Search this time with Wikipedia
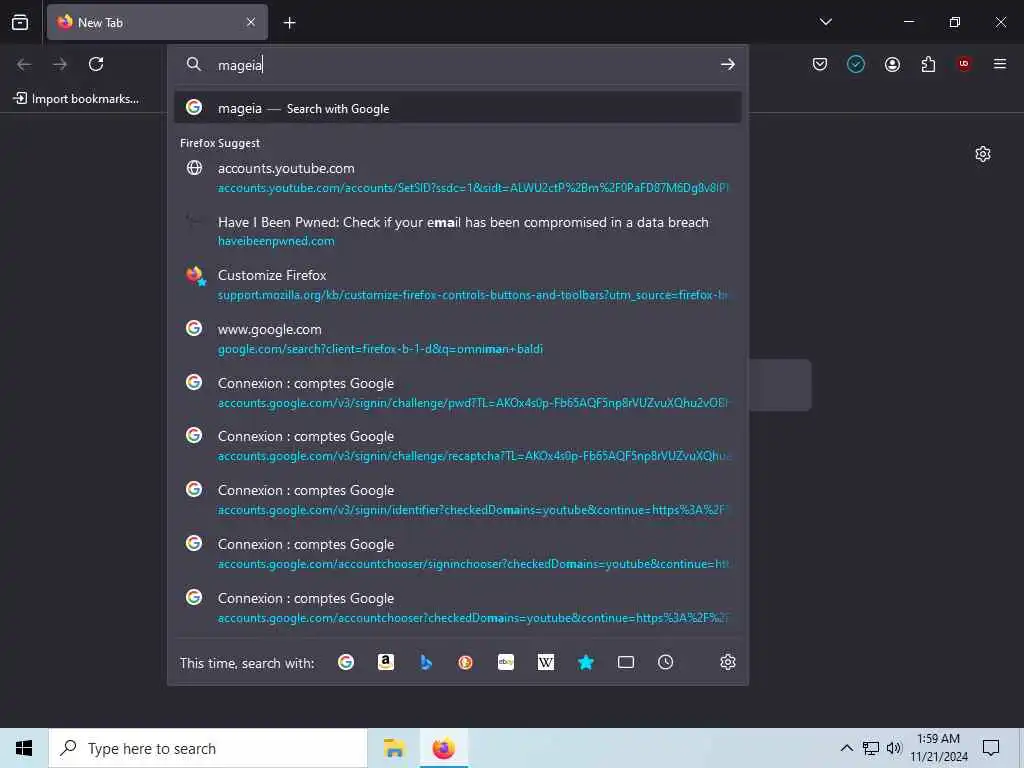 coord(545,662)
